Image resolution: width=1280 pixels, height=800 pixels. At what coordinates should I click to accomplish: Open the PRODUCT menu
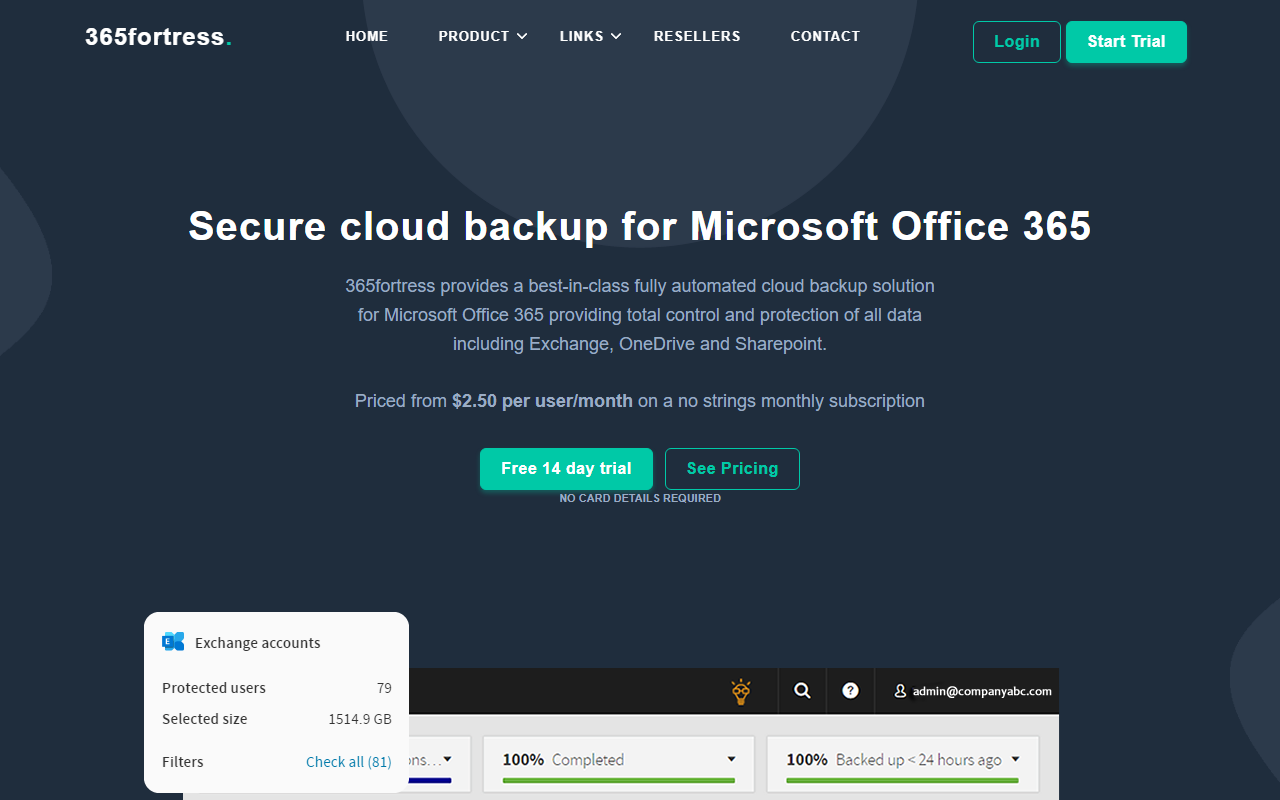point(474,36)
